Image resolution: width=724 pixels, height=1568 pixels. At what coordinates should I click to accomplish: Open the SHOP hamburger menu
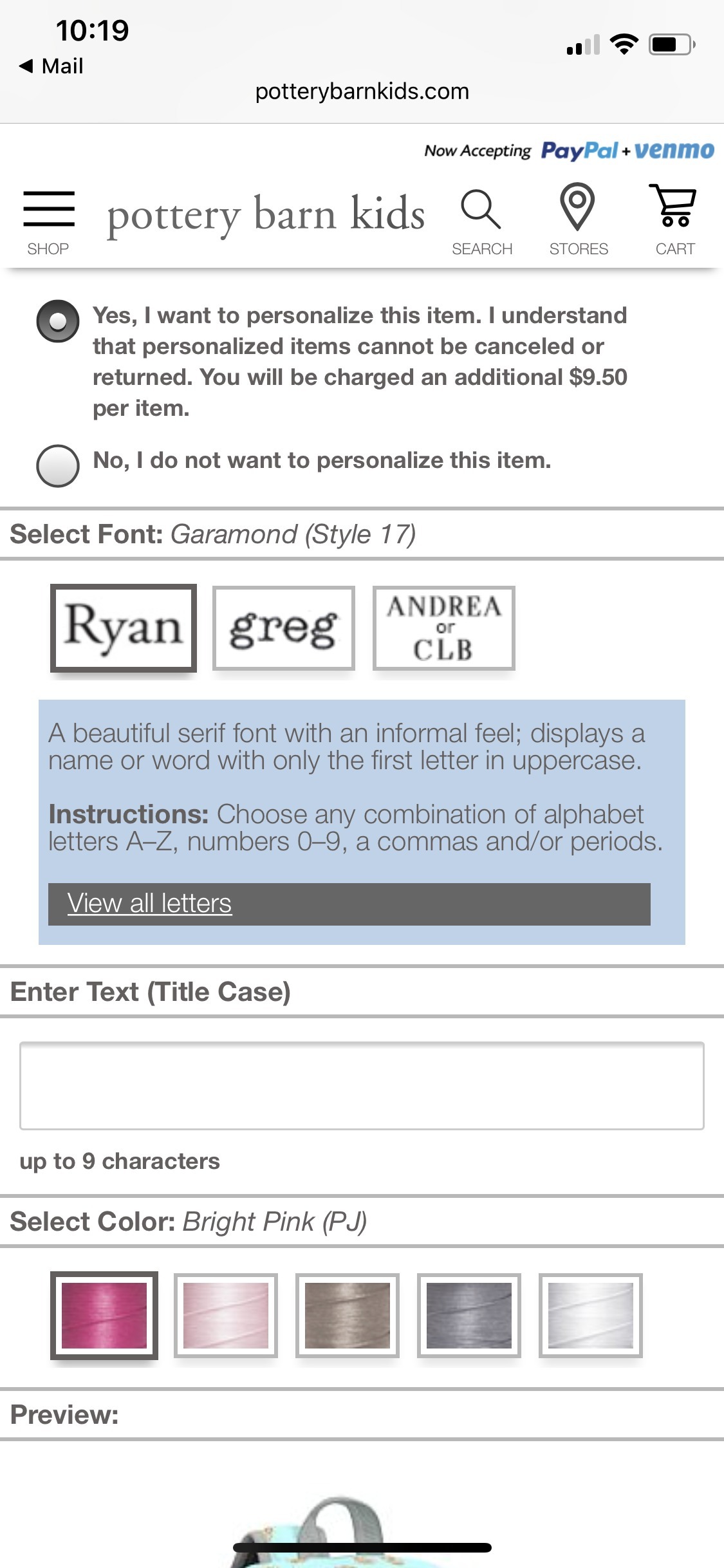point(49,222)
